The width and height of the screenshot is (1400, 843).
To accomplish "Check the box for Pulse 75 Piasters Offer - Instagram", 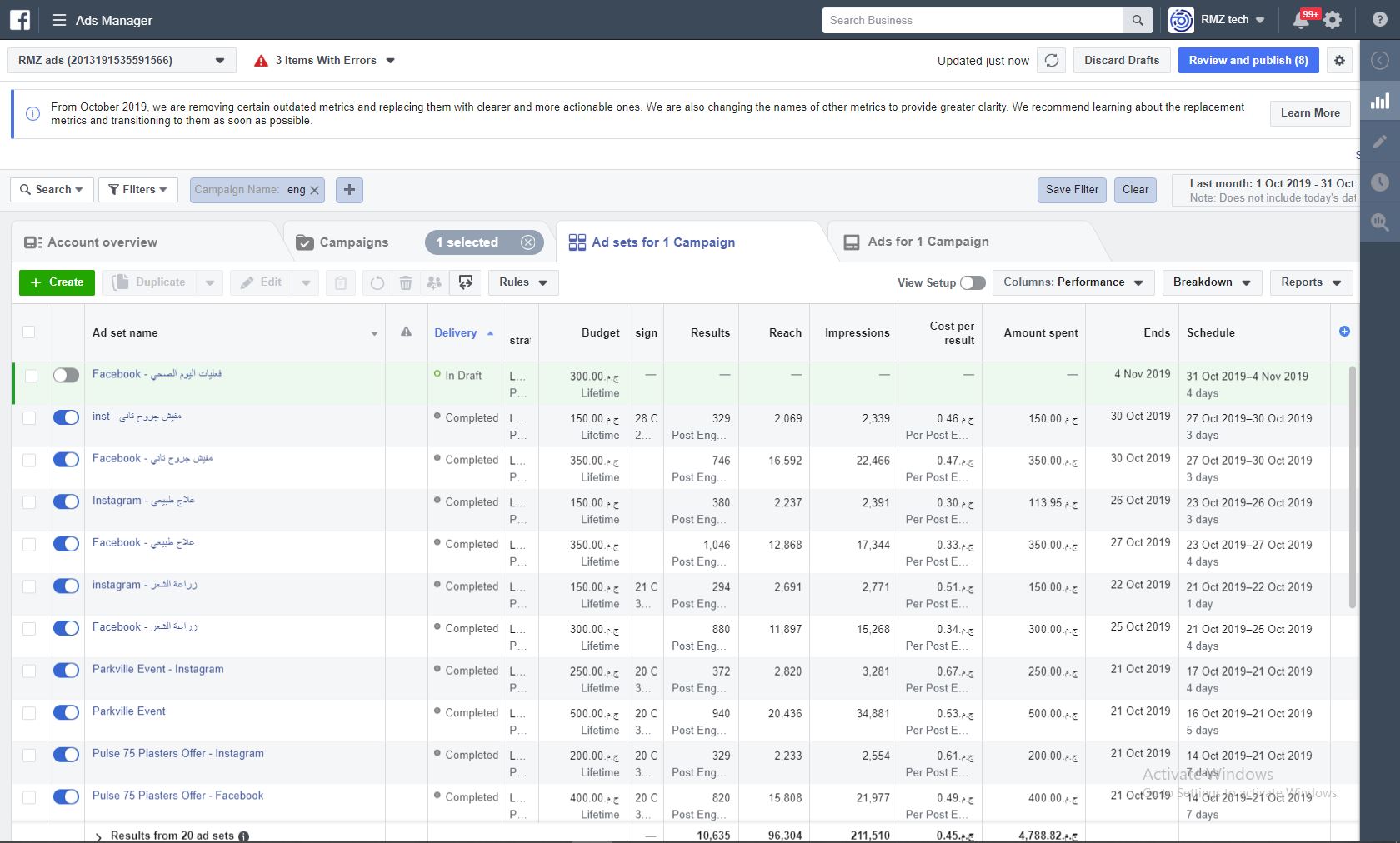I will click(x=29, y=755).
